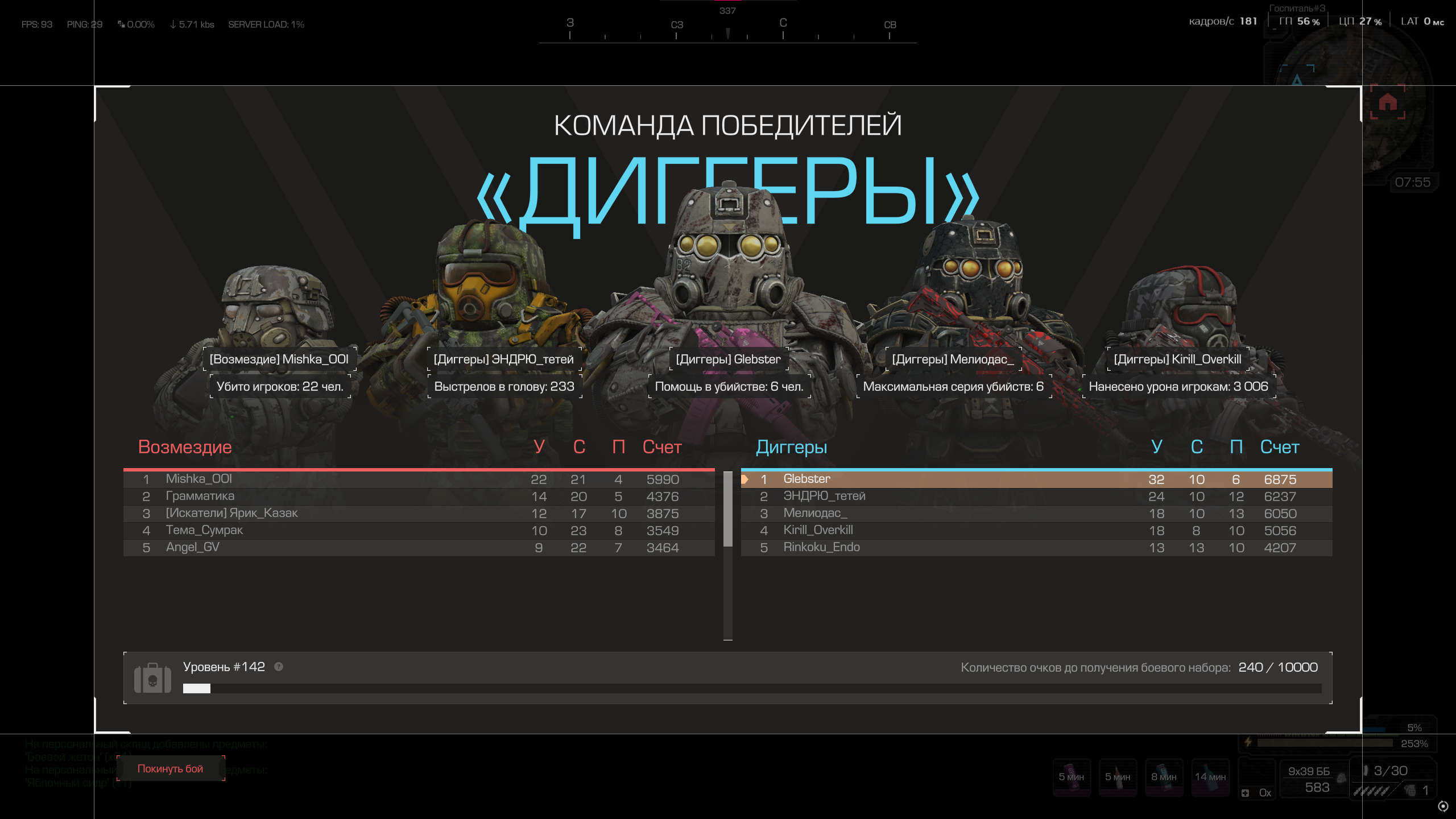Click the Нанесено урона игрокам: 3 006 label
The height and width of the screenshot is (819, 1456).
[x=1178, y=386]
